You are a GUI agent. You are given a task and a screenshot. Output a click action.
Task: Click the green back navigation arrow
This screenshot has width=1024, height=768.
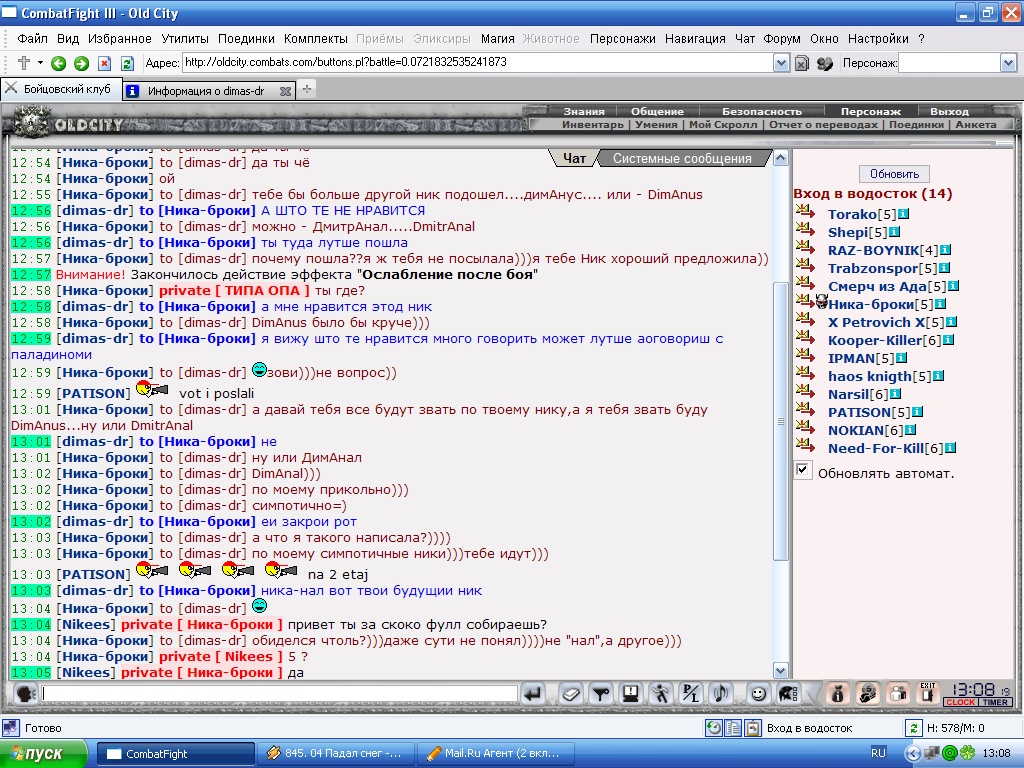tap(59, 63)
